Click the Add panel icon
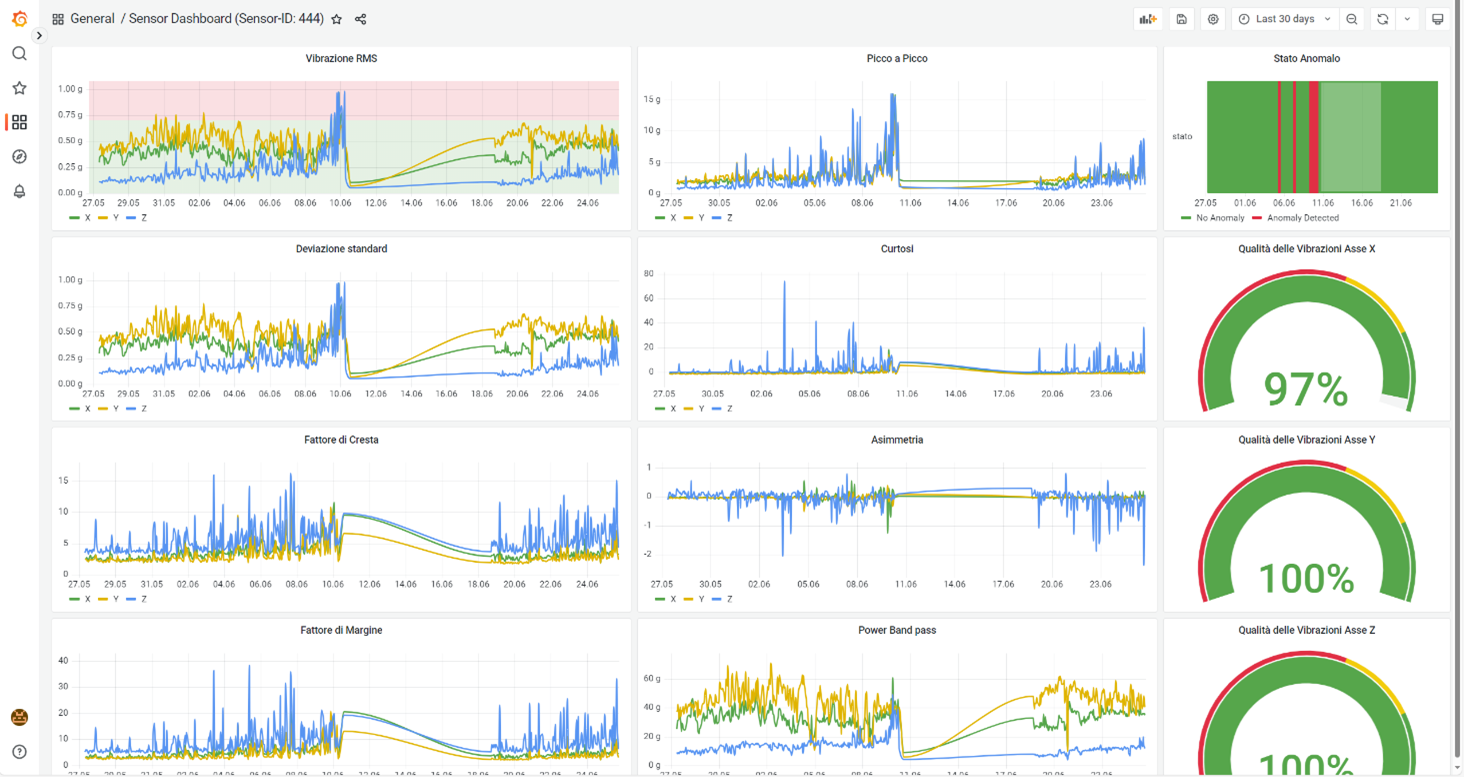This screenshot has width=1464, height=777. tap(1148, 19)
